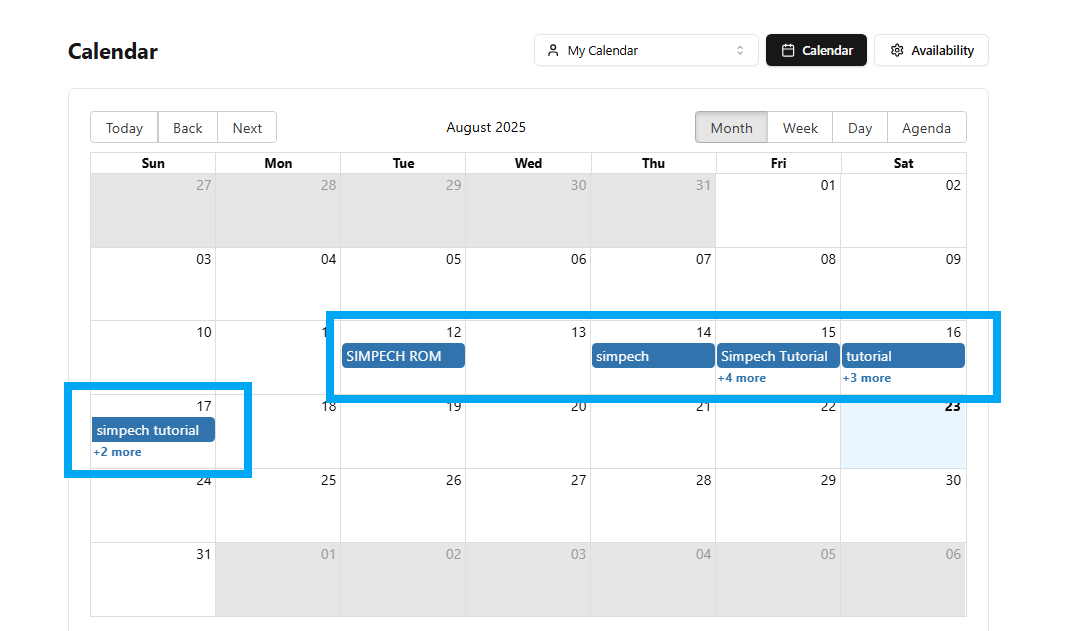Switch to Month view
The image size is (1071, 631).
[731, 128]
